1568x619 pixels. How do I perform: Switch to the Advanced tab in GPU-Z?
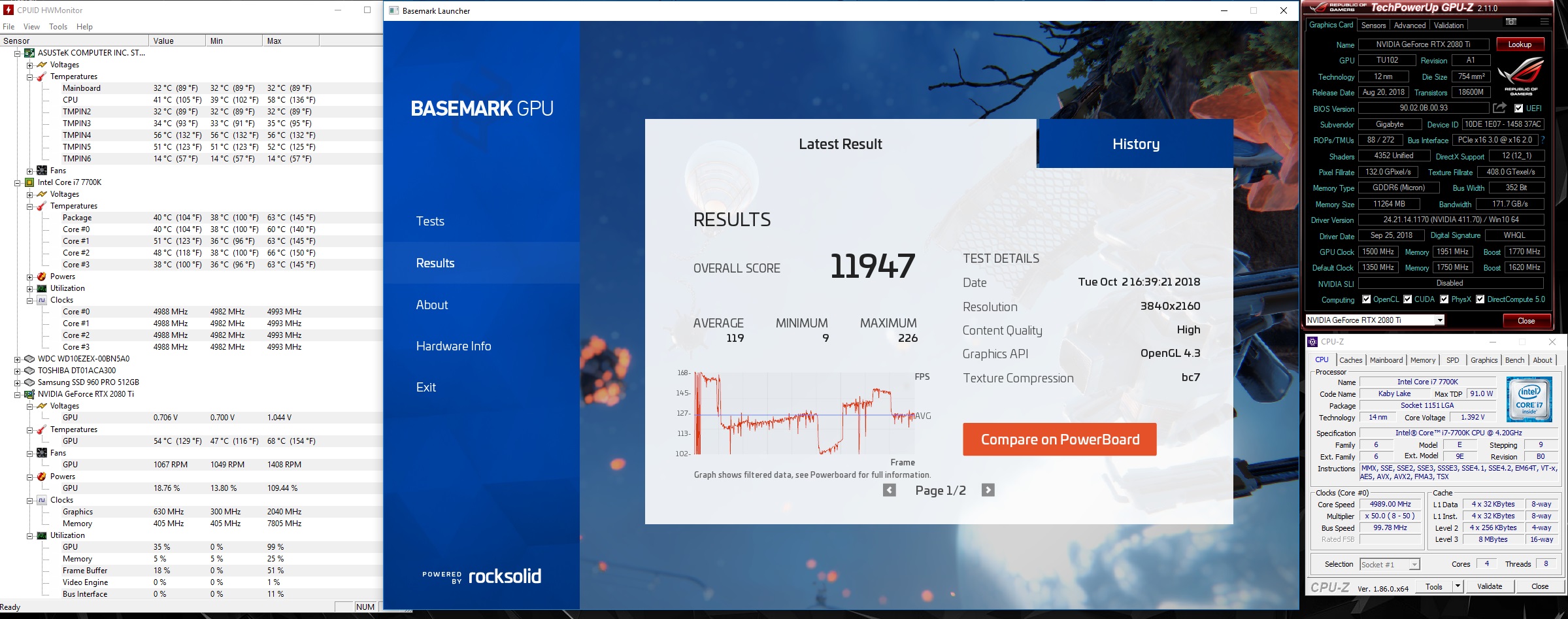1409,25
